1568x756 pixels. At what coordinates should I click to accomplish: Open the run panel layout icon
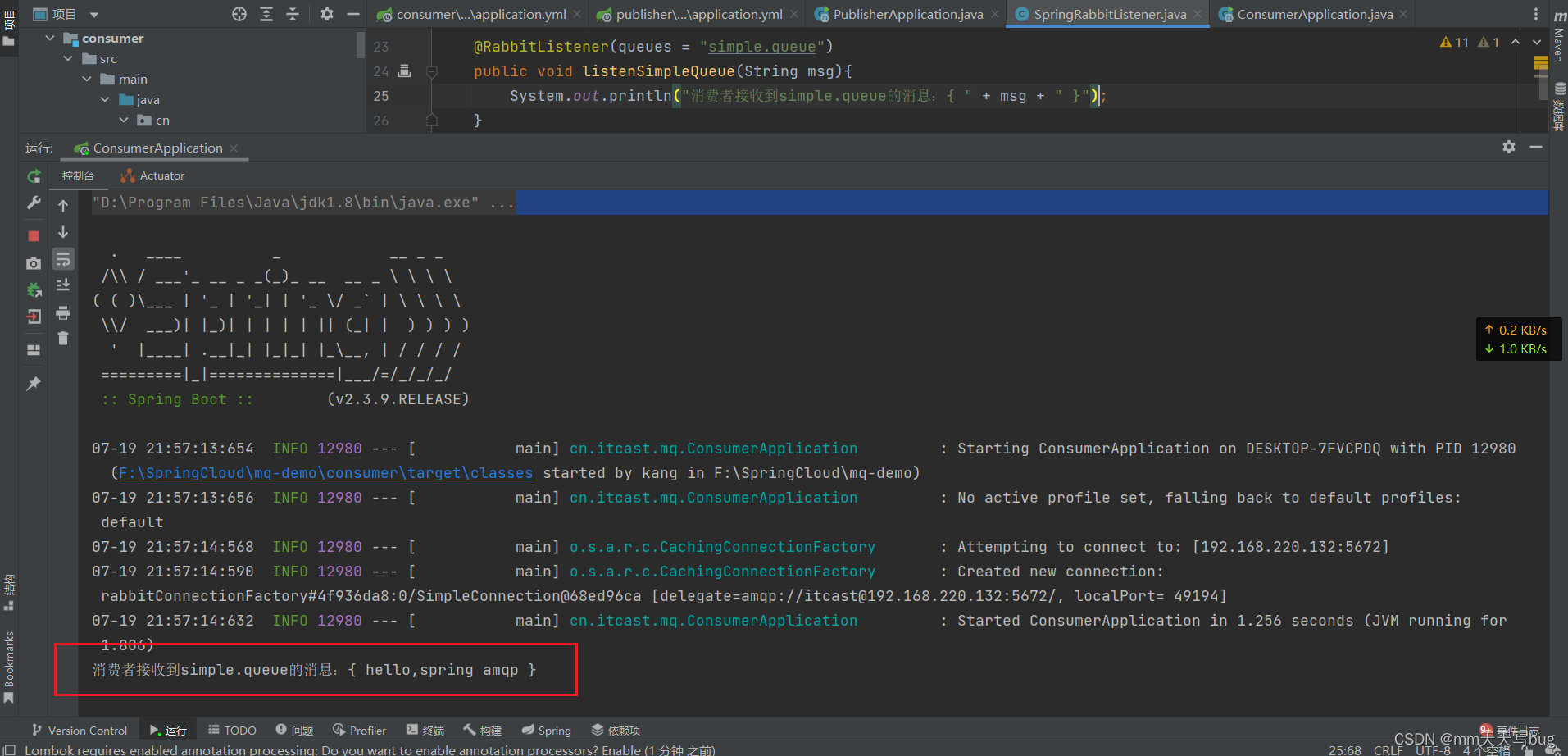point(34,350)
